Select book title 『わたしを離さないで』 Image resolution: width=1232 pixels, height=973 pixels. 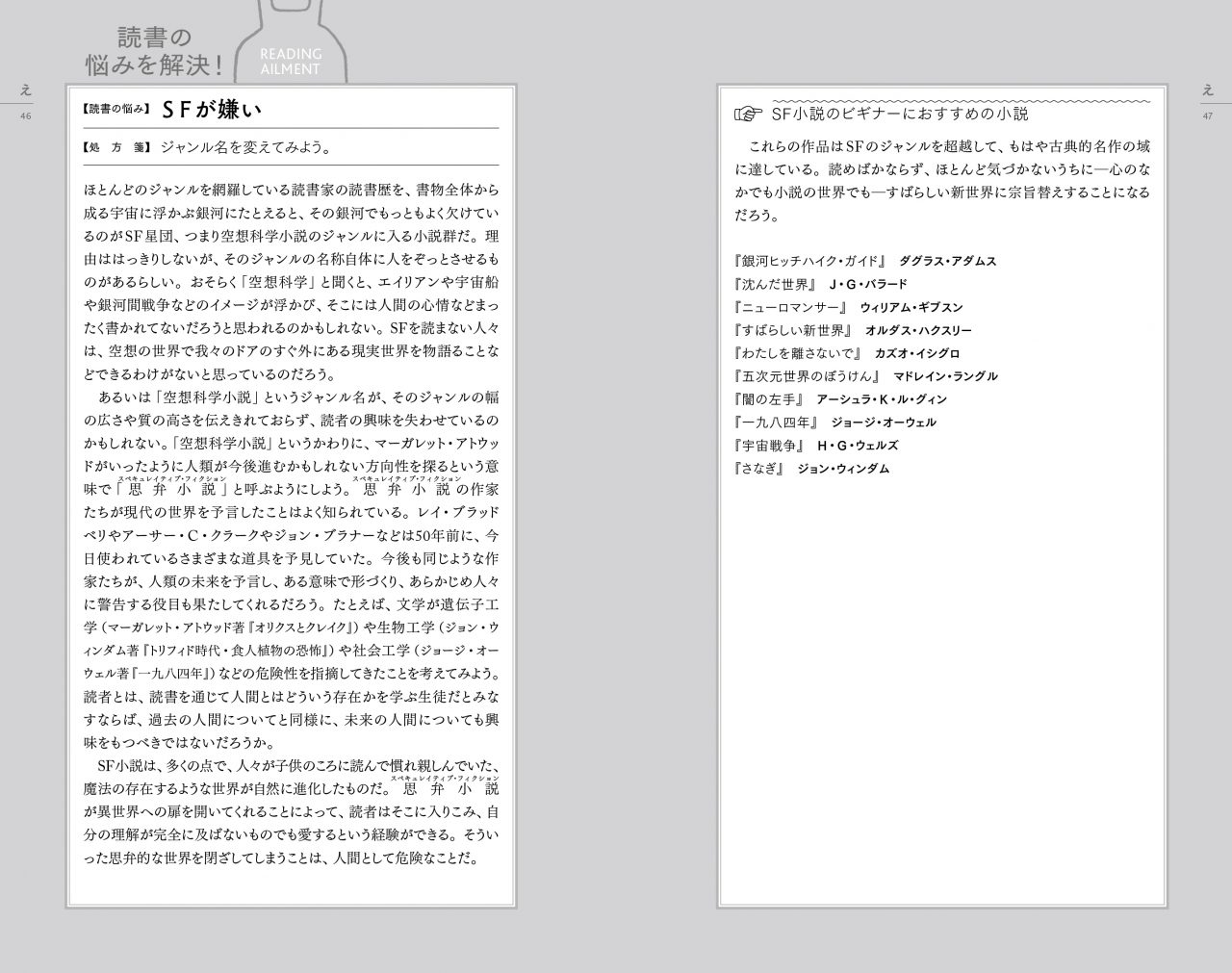point(797,353)
